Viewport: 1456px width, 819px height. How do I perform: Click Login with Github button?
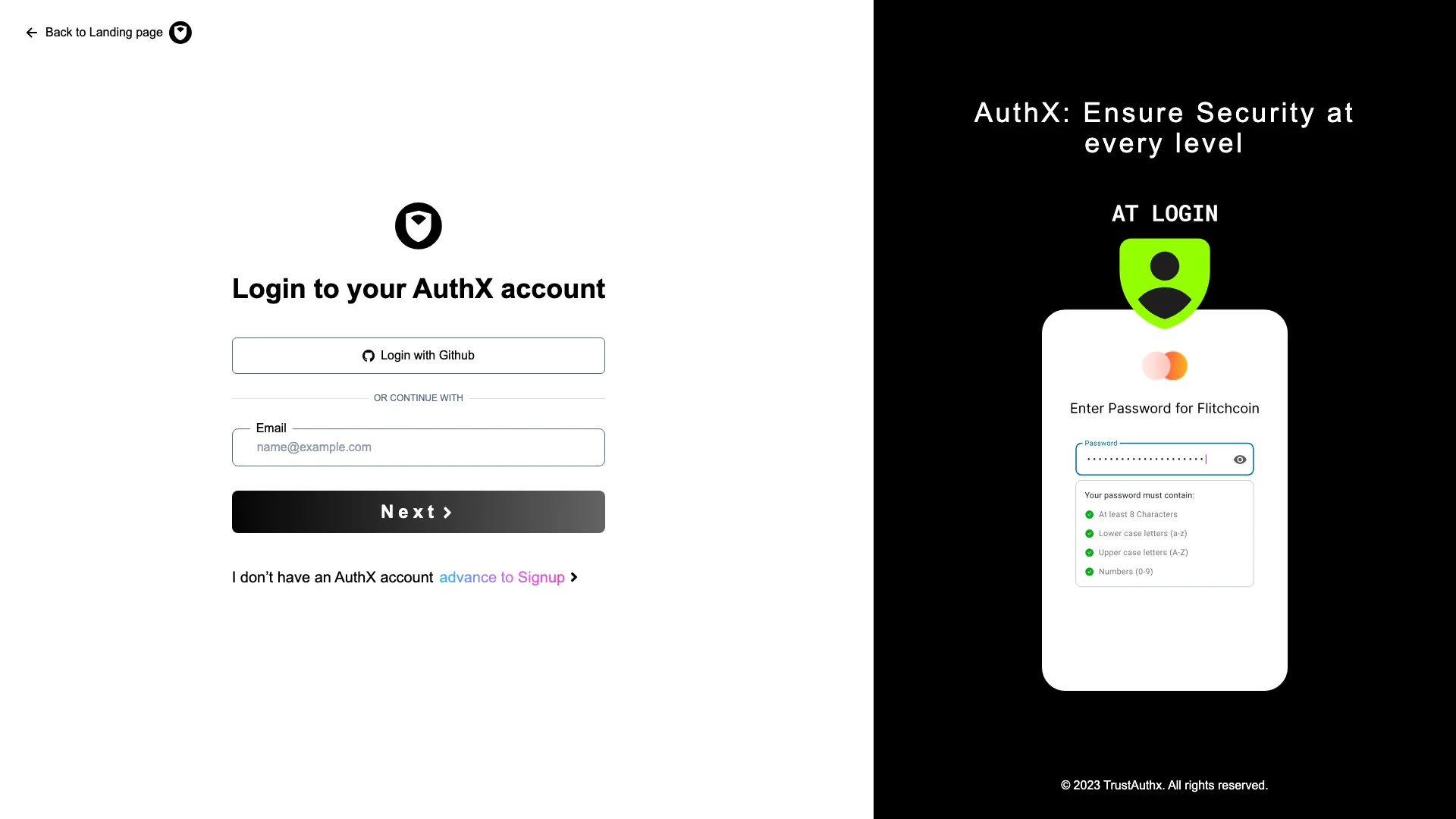418,355
